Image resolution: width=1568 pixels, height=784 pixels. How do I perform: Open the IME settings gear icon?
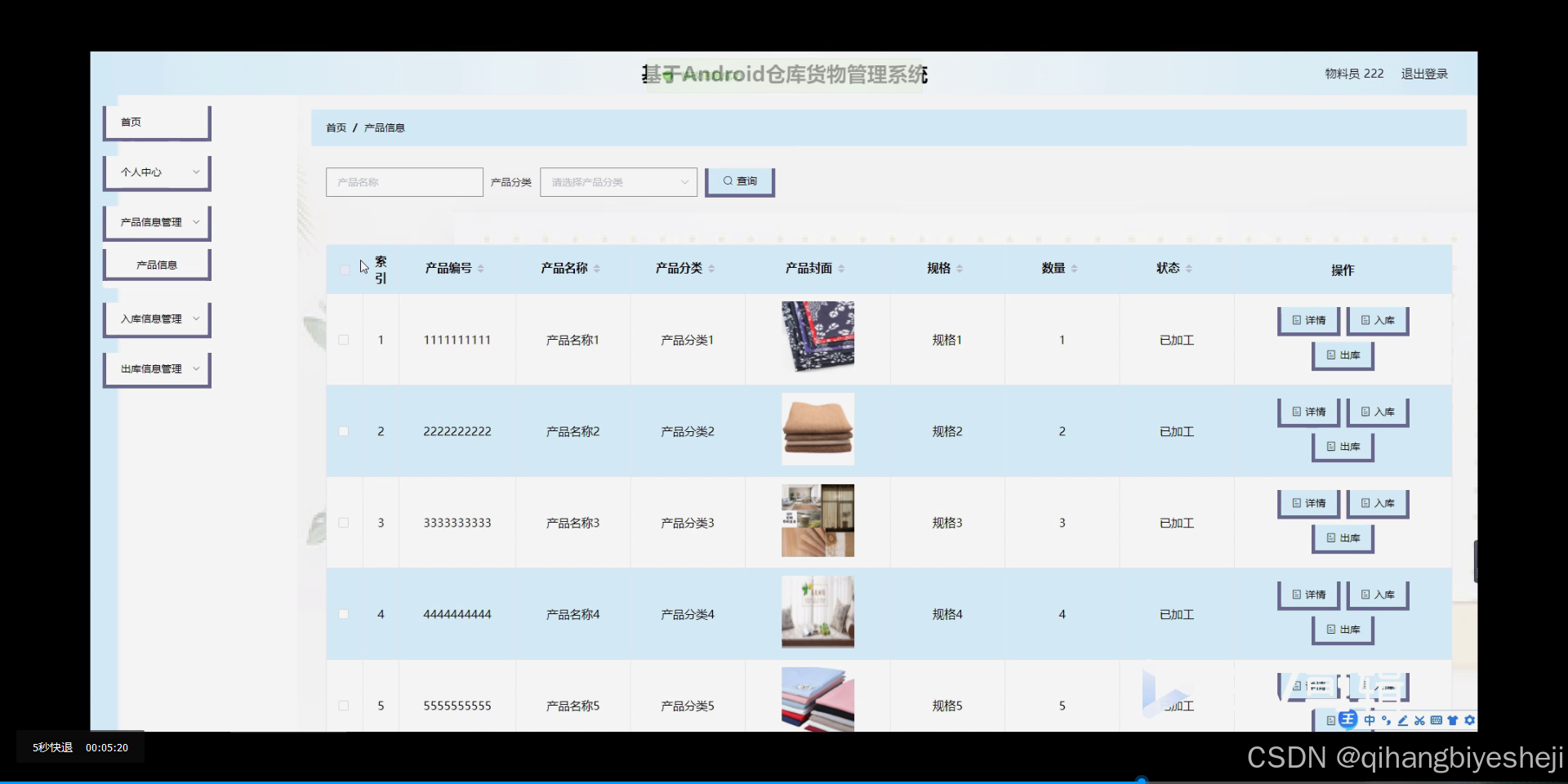pyautogui.click(x=1469, y=720)
